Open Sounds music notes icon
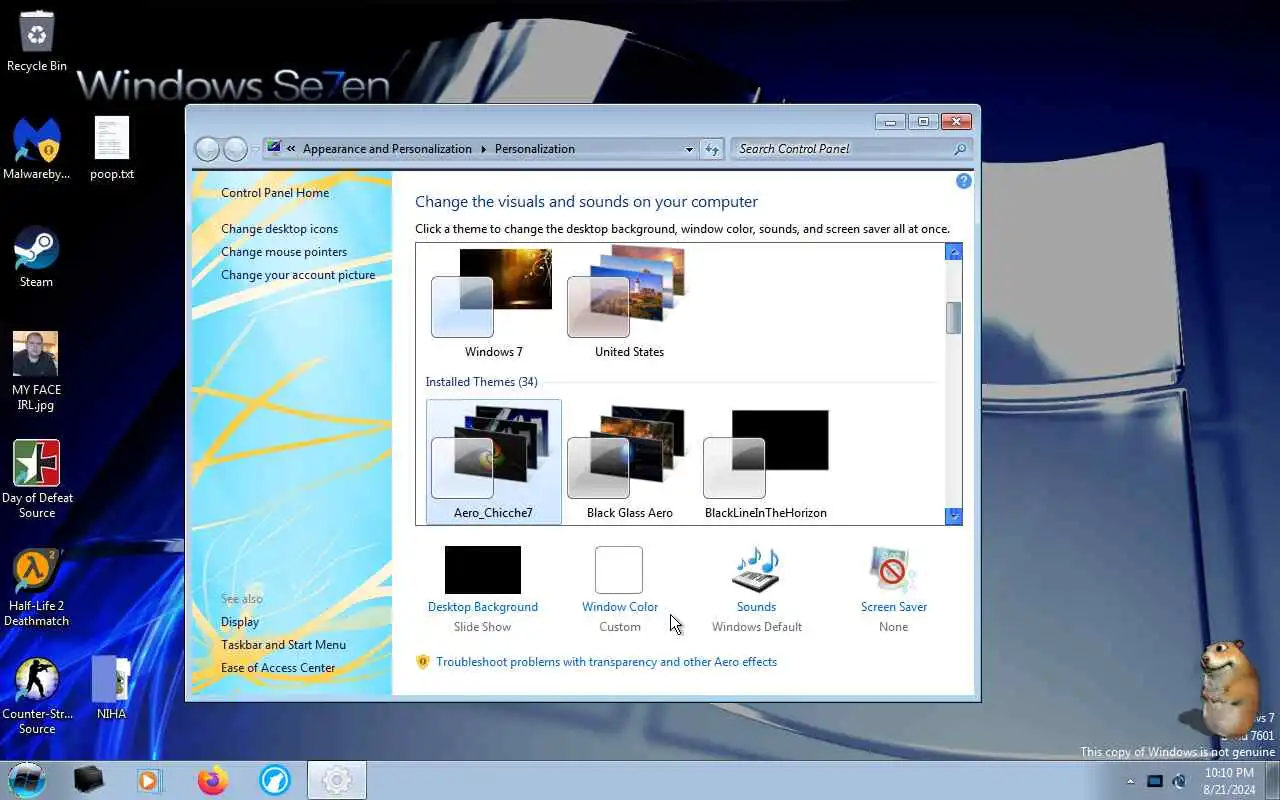The image size is (1280, 800). coord(756,570)
